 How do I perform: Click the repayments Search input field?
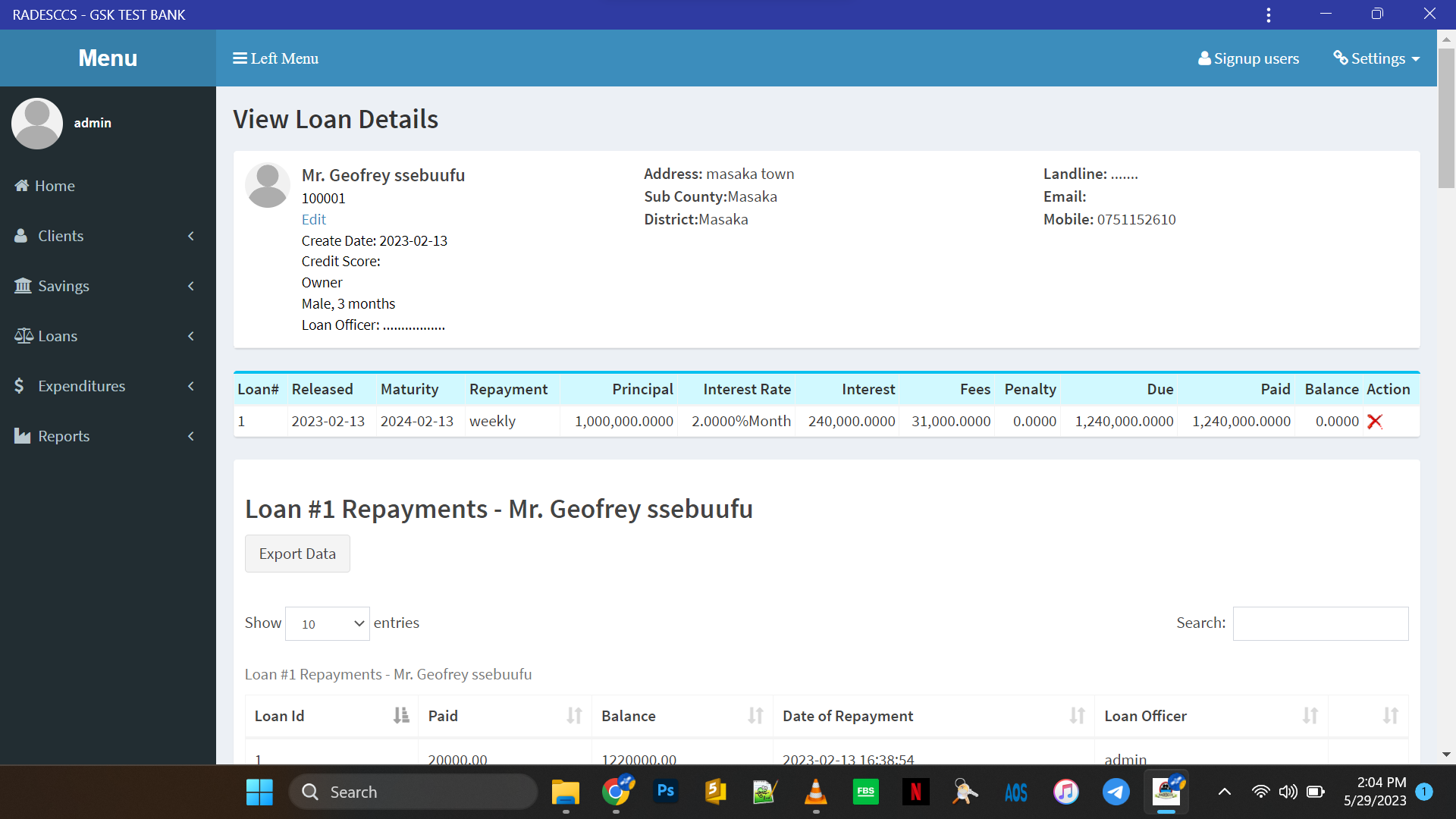1319,623
